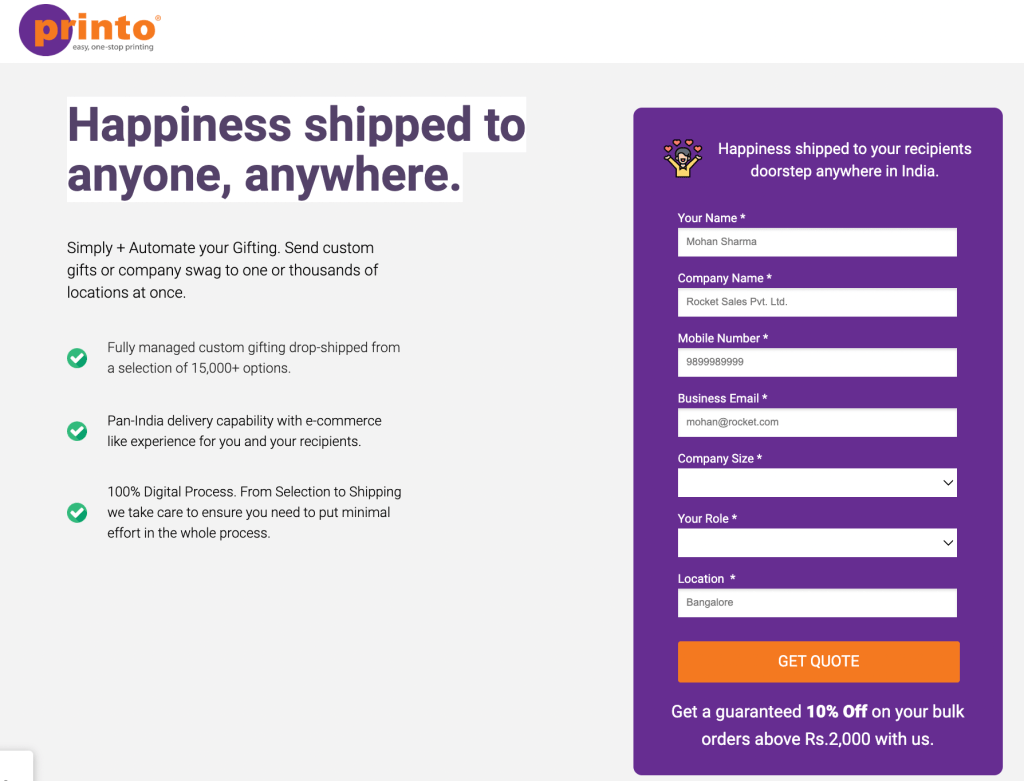Image resolution: width=1024 pixels, height=781 pixels.
Task: Click the Company Size dropdown chevron arrow
Action: [948, 483]
